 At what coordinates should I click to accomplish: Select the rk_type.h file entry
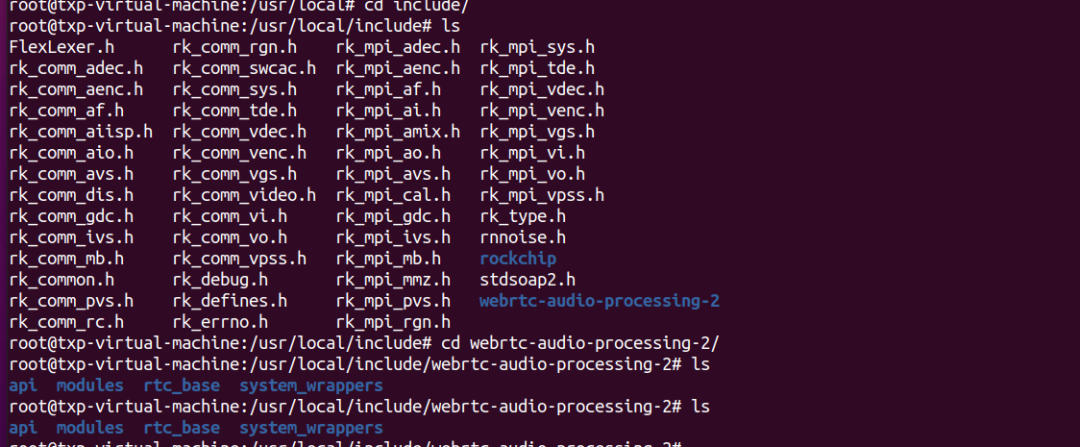pyautogui.click(x=523, y=216)
